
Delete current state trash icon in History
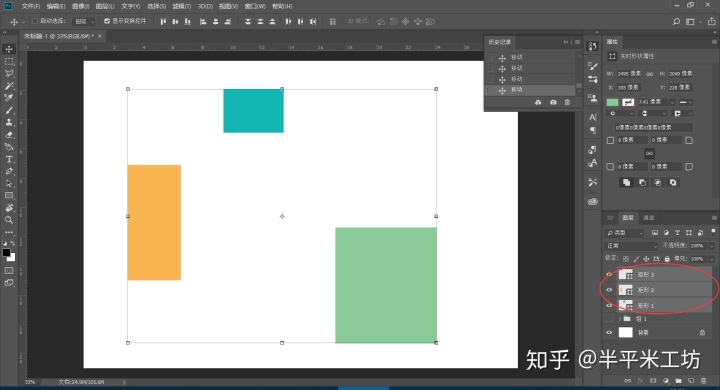(x=567, y=102)
